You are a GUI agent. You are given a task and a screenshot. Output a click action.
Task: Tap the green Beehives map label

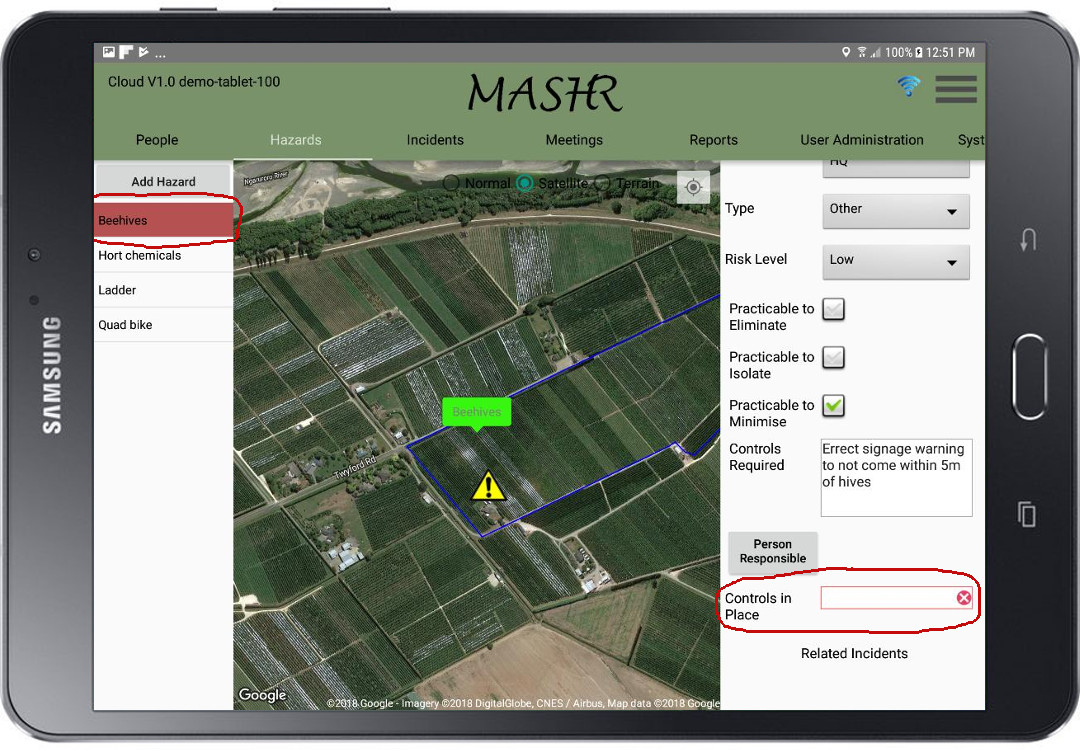coord(476,411)
